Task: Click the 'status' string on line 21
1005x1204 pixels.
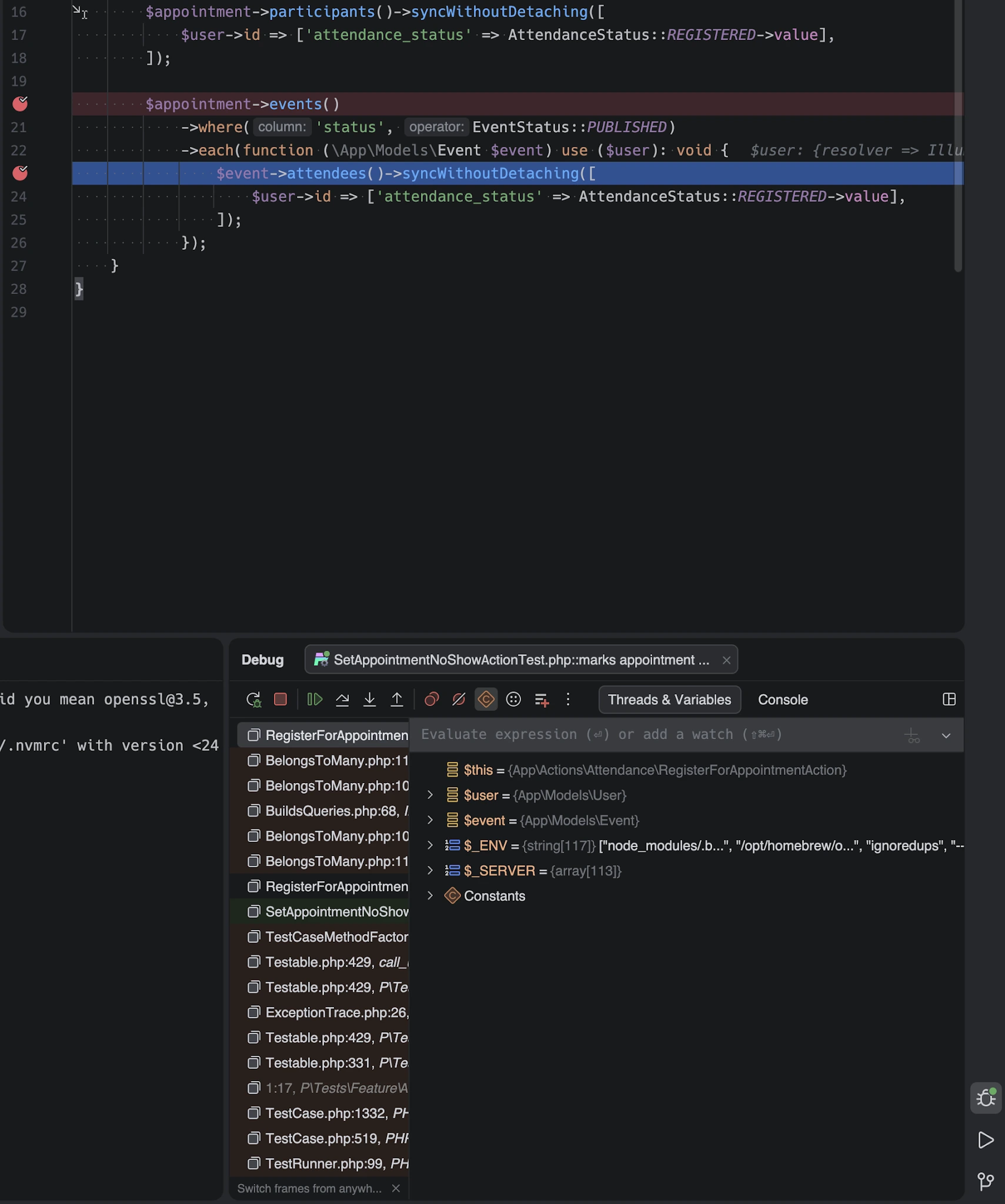Action: point(350,128)
